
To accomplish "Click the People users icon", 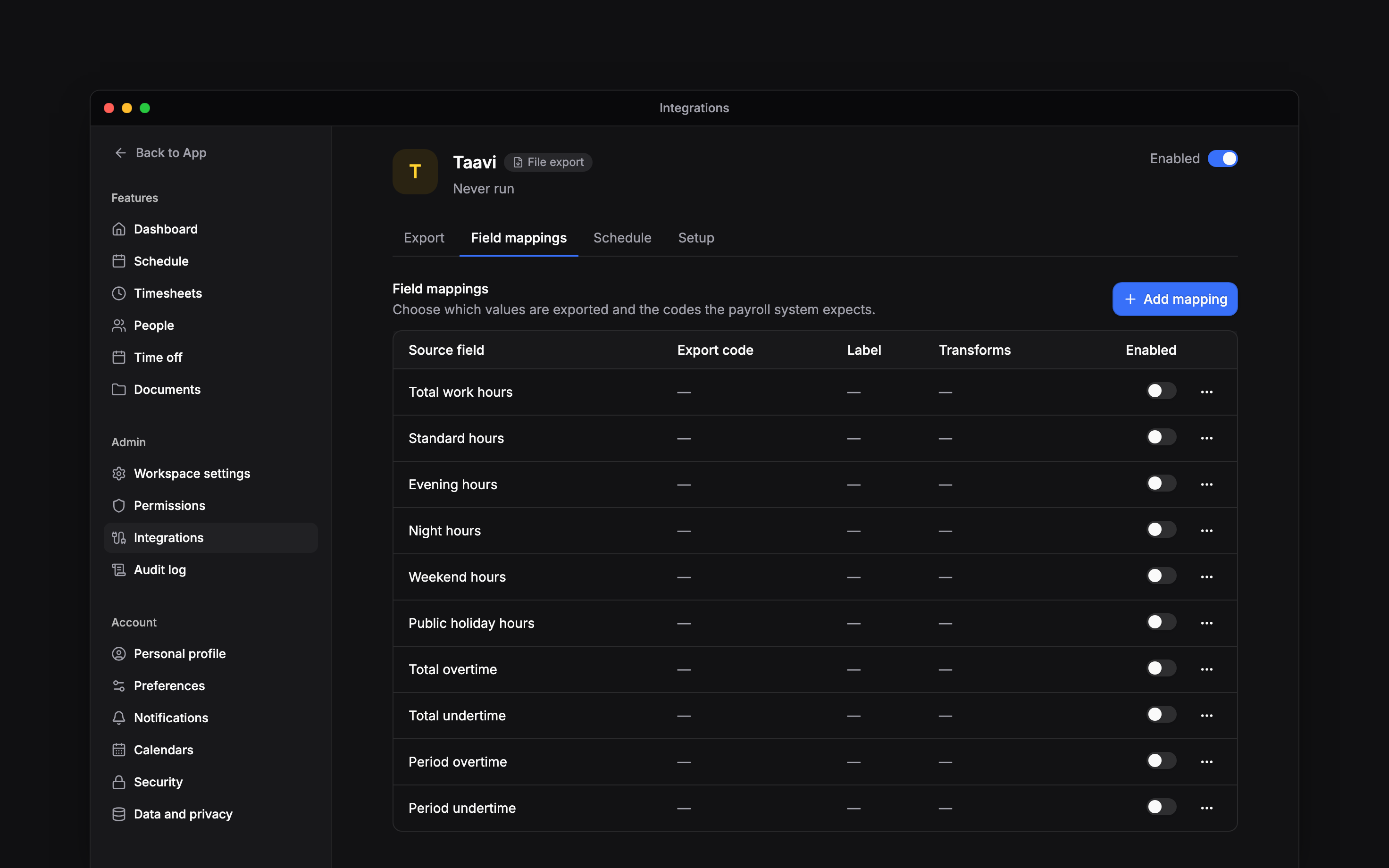I will click(x=119, y=325).
